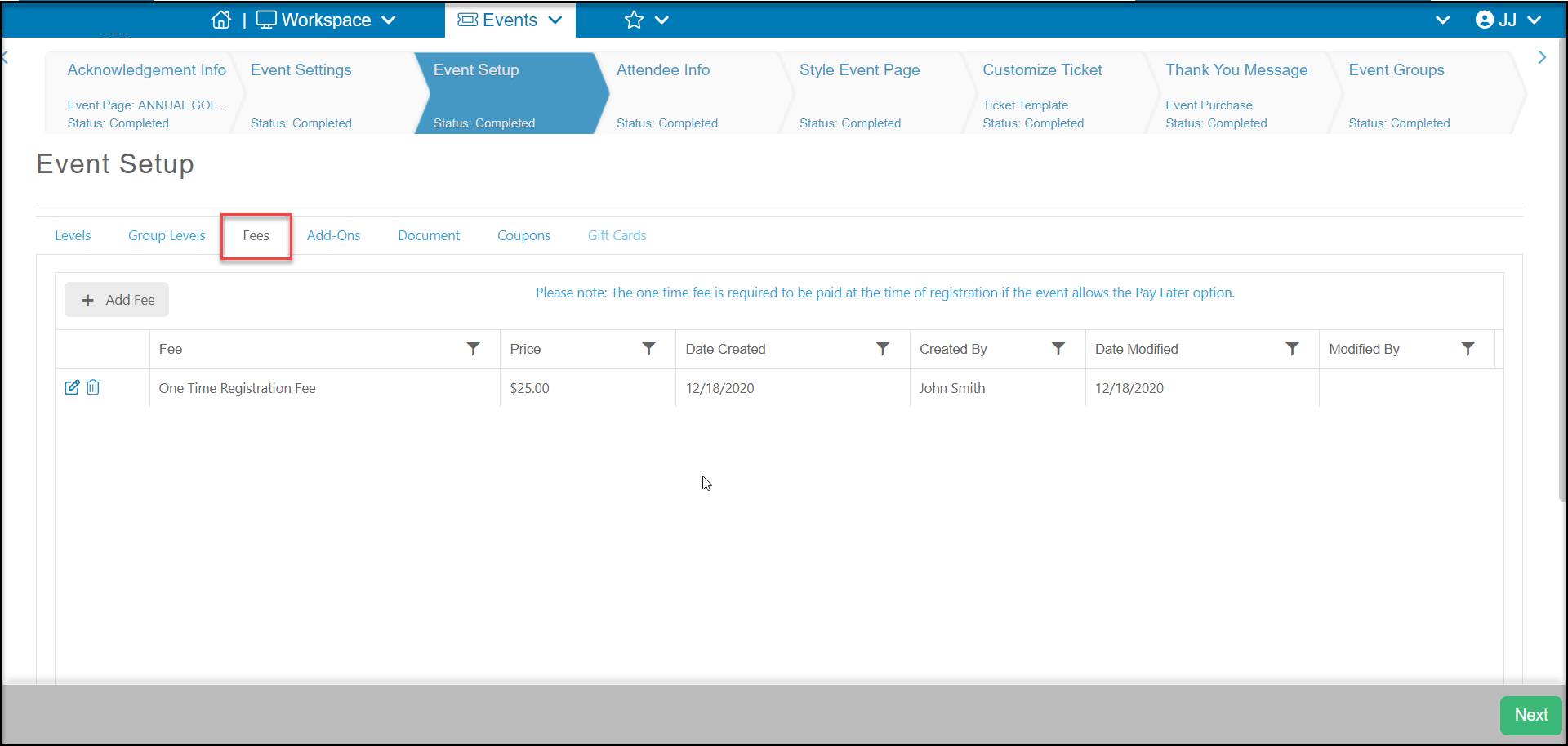The image size is (1568, 746).
Task: Click the Add Fee button
Action: [117, 300]
